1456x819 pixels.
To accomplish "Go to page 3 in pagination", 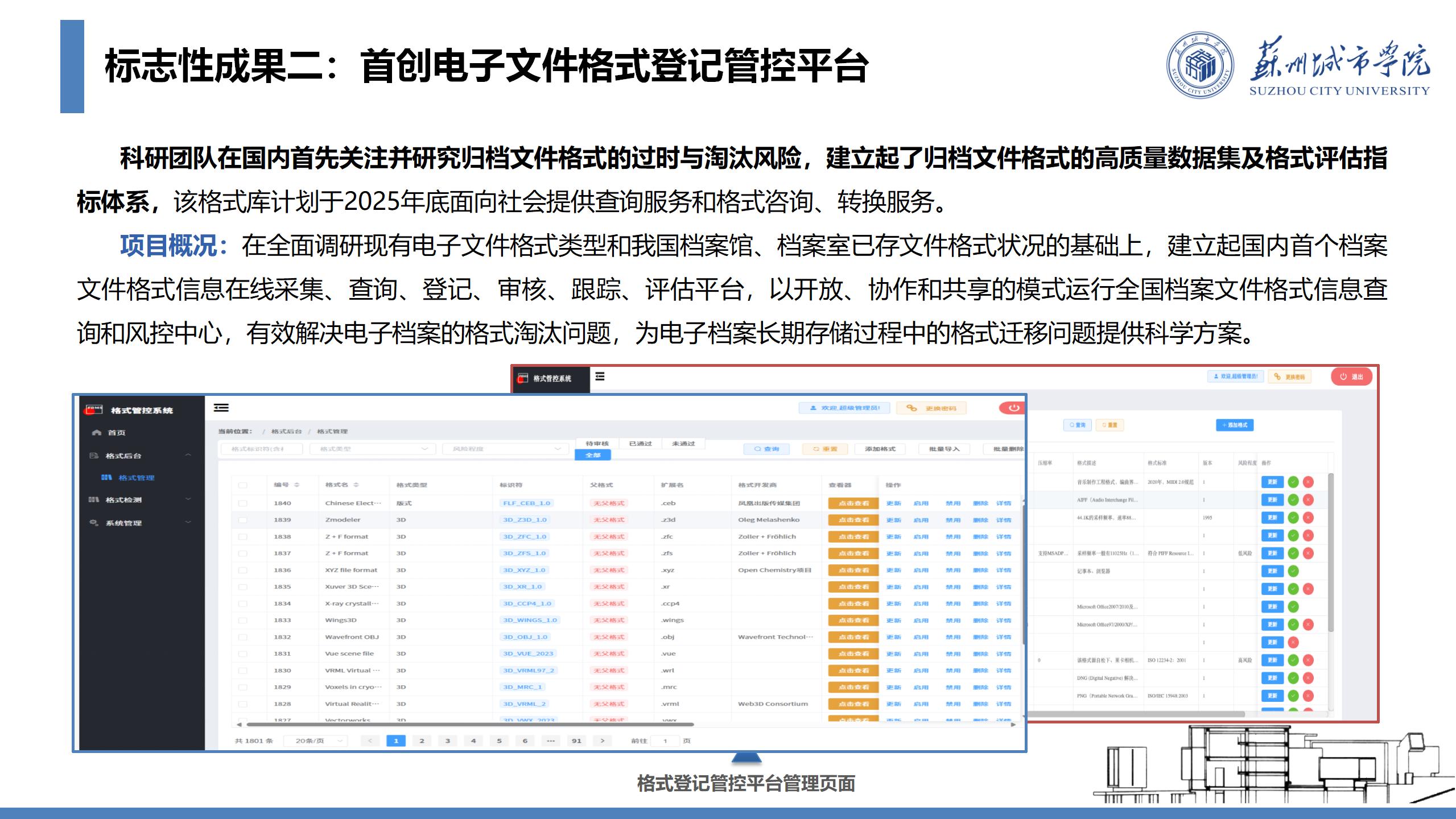I will (448, 741).
